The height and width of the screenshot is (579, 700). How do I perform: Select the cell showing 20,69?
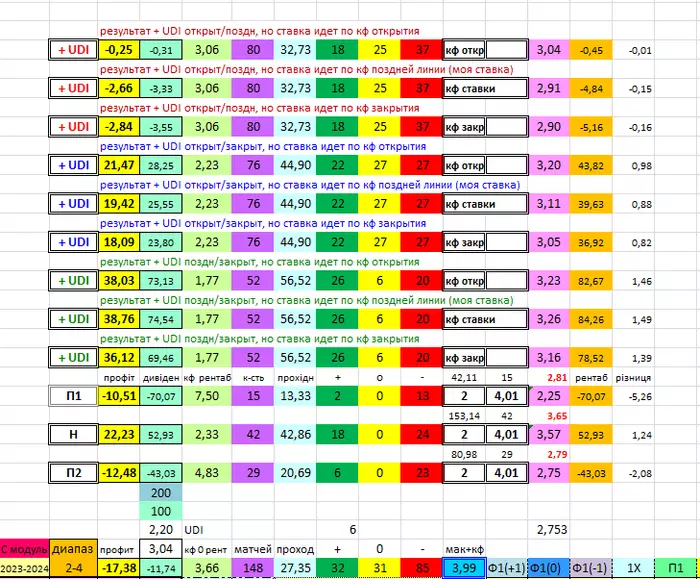pyautogui.click(x=295, y=473)
